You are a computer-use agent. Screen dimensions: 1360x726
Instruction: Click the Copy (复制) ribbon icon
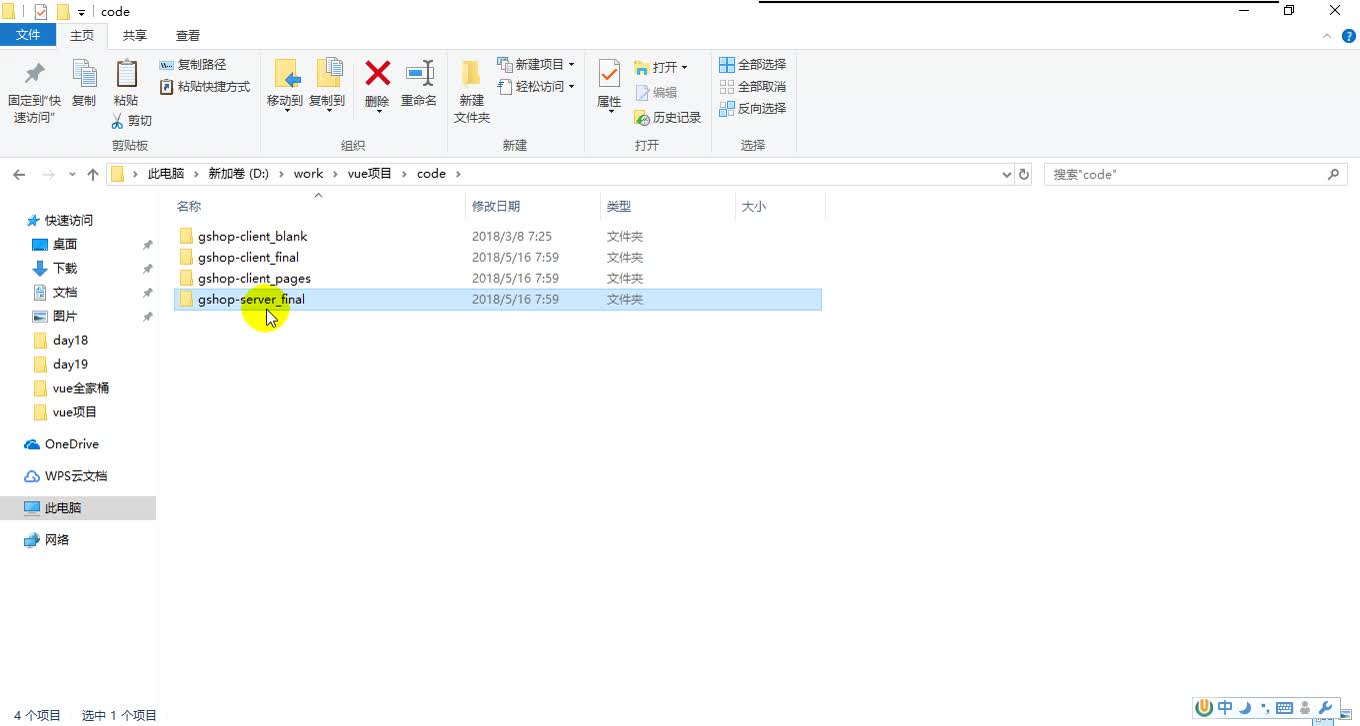[x=84, y=75]
